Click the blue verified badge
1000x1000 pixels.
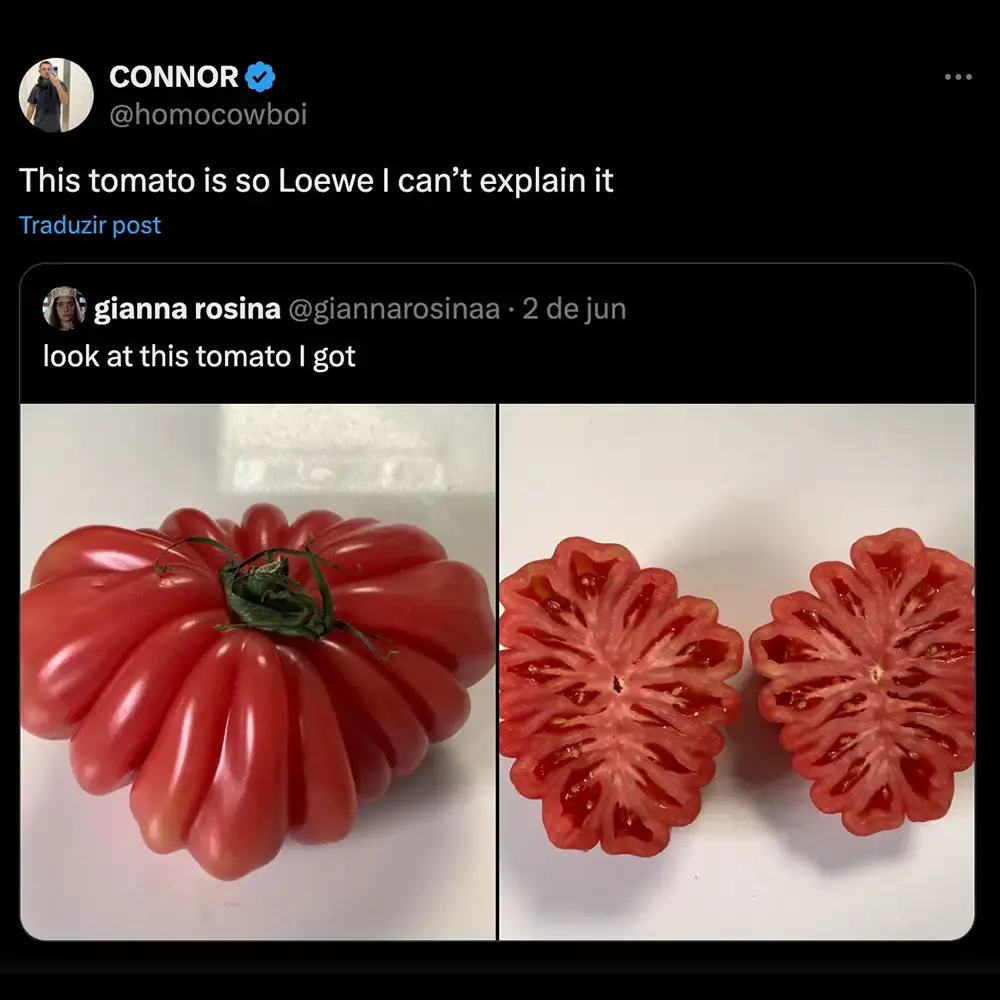[x=260, y=77]
